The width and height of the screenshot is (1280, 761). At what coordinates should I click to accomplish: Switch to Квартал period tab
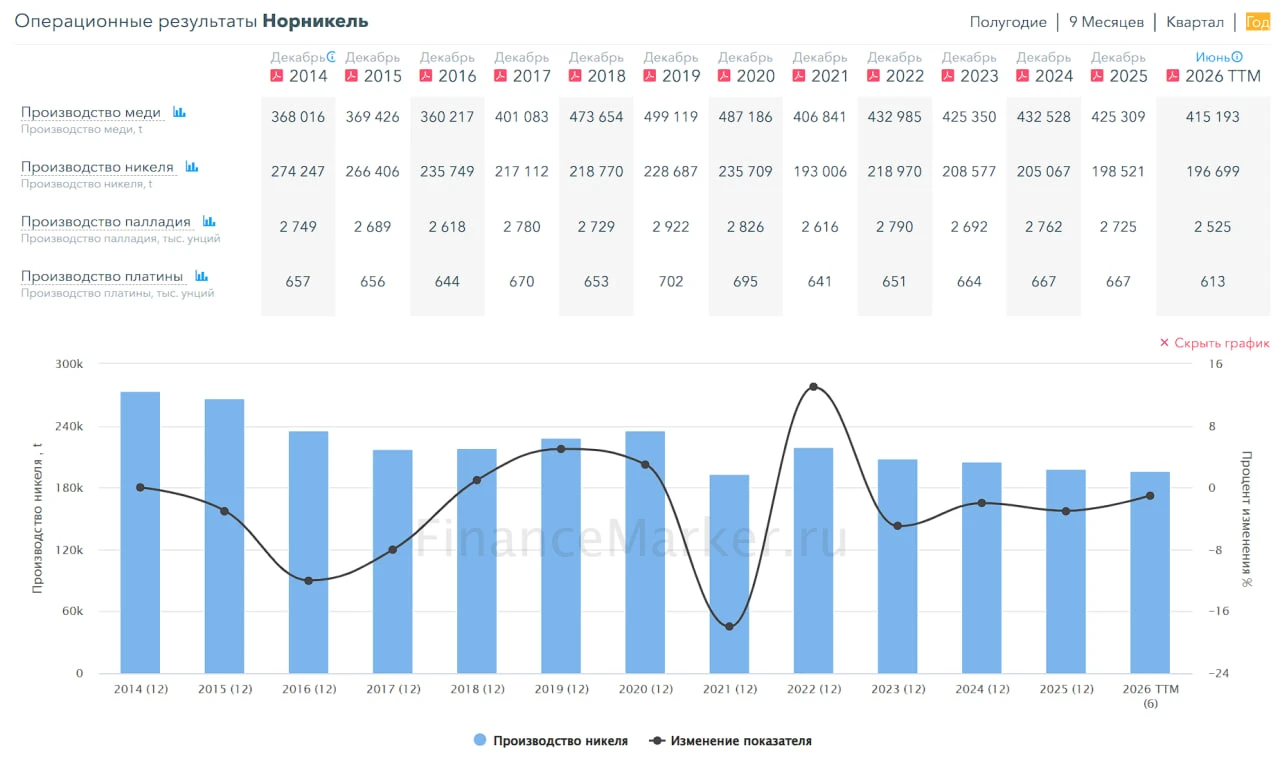click(1194, 22)
